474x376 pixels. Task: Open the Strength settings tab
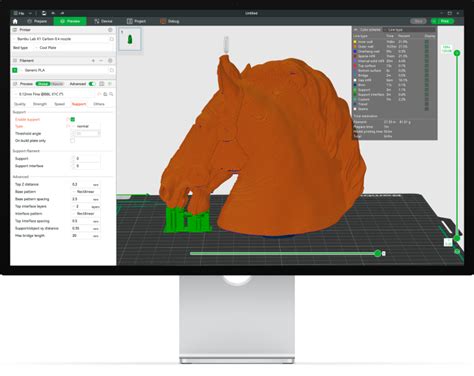tap(40, 104)
